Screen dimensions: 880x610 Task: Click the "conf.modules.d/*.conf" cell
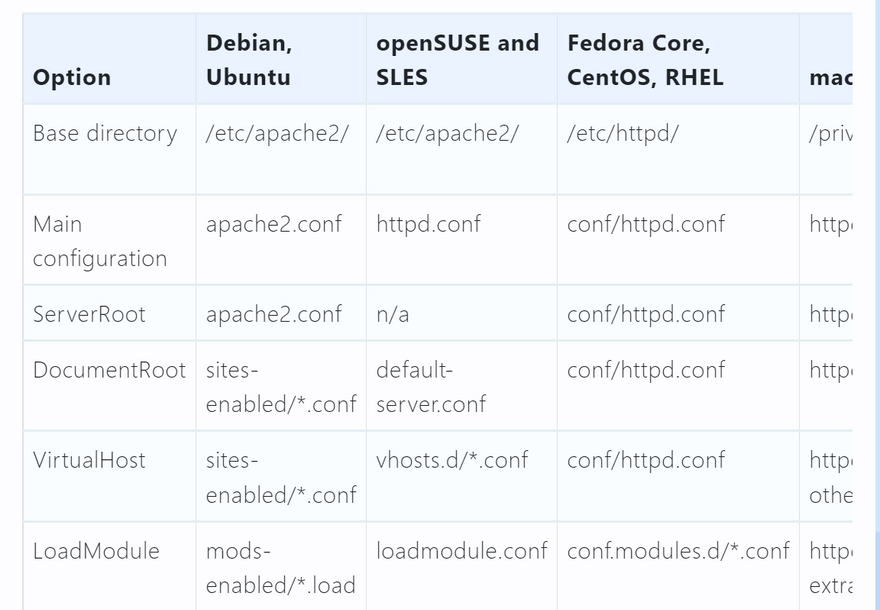pos(677,551)
